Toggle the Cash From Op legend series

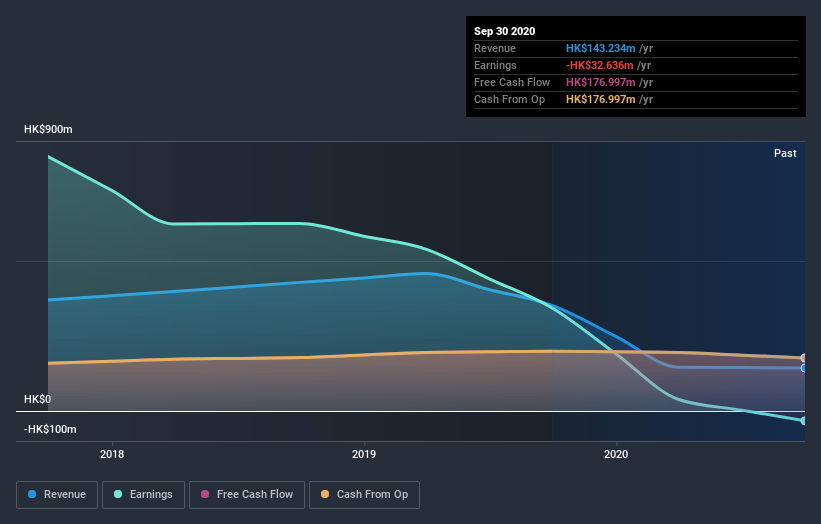pyautogui.click(x=364, y=495)
